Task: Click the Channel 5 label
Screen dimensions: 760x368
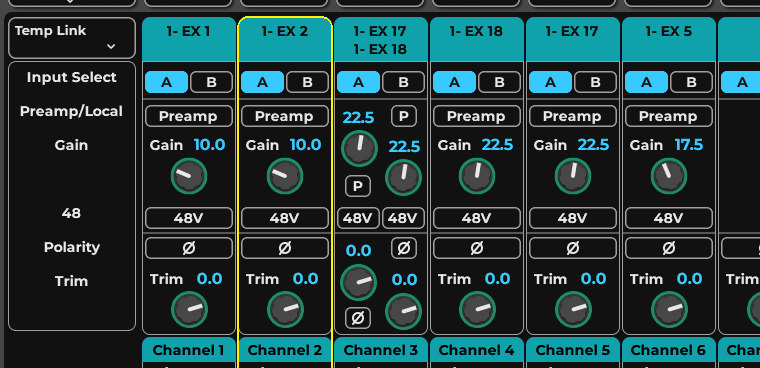Action: click(x=573, y=350)
